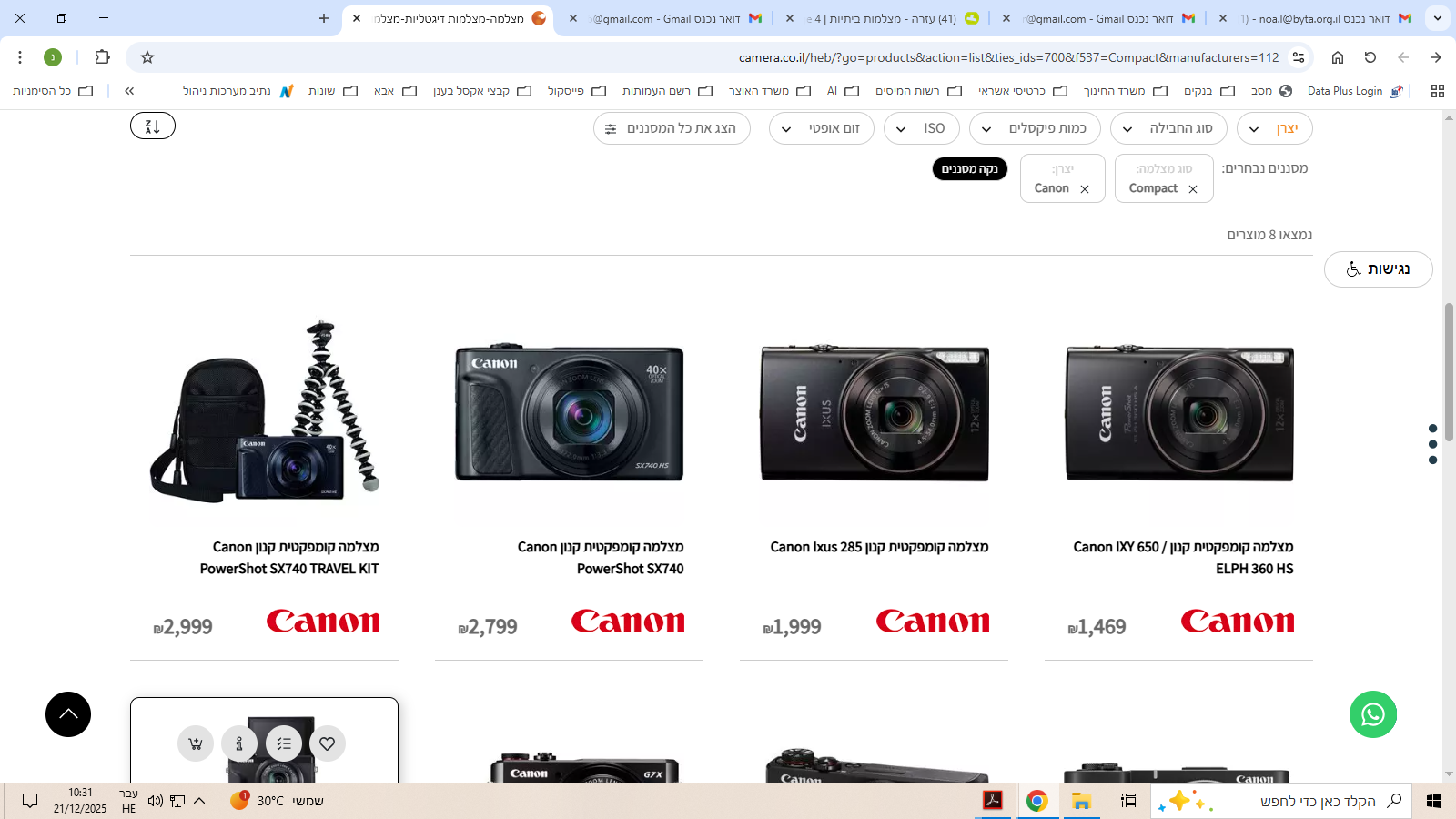Click the Windows taskbar search box

click(1280, 801)
